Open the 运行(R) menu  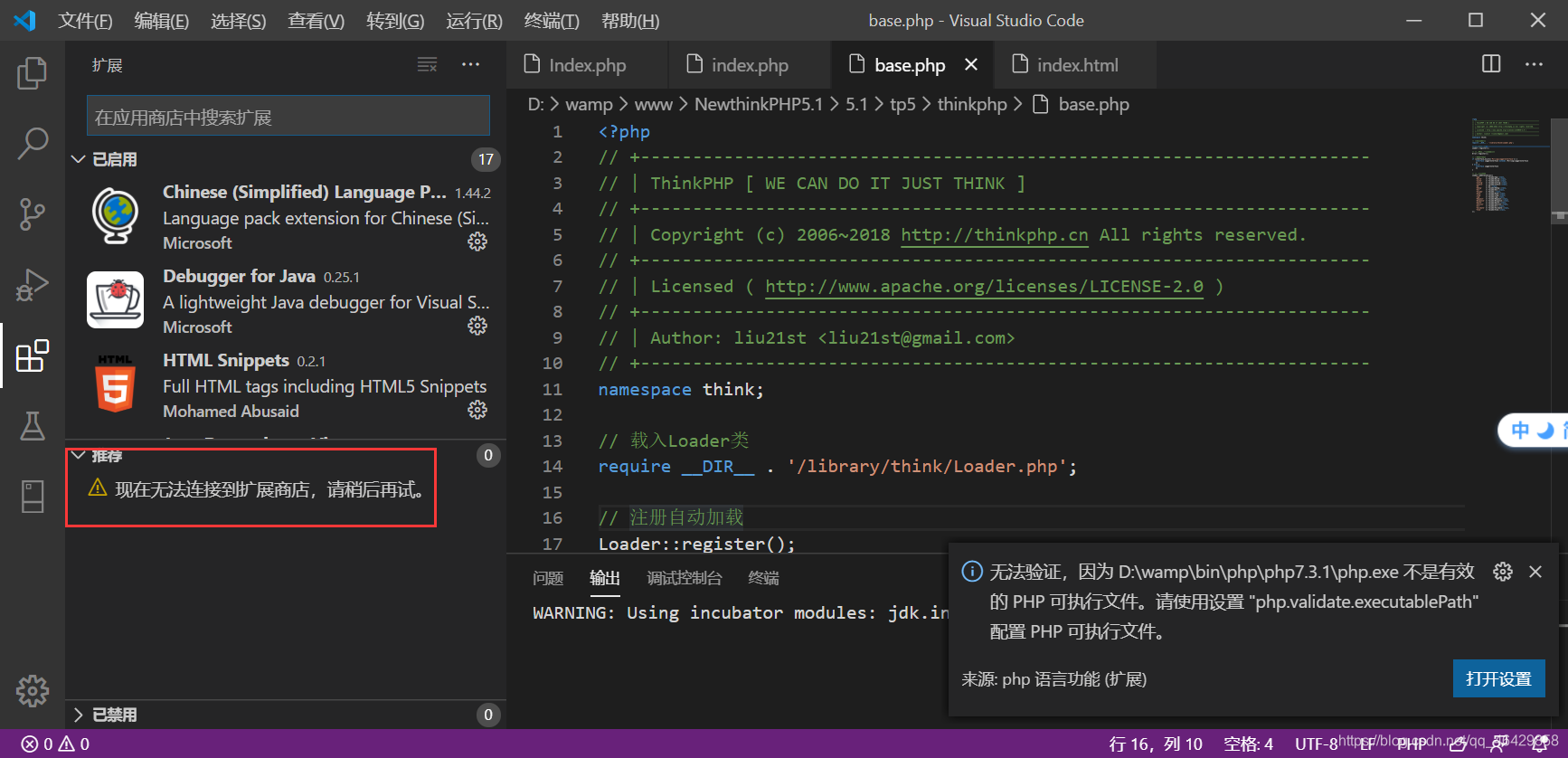click(474, 20)
